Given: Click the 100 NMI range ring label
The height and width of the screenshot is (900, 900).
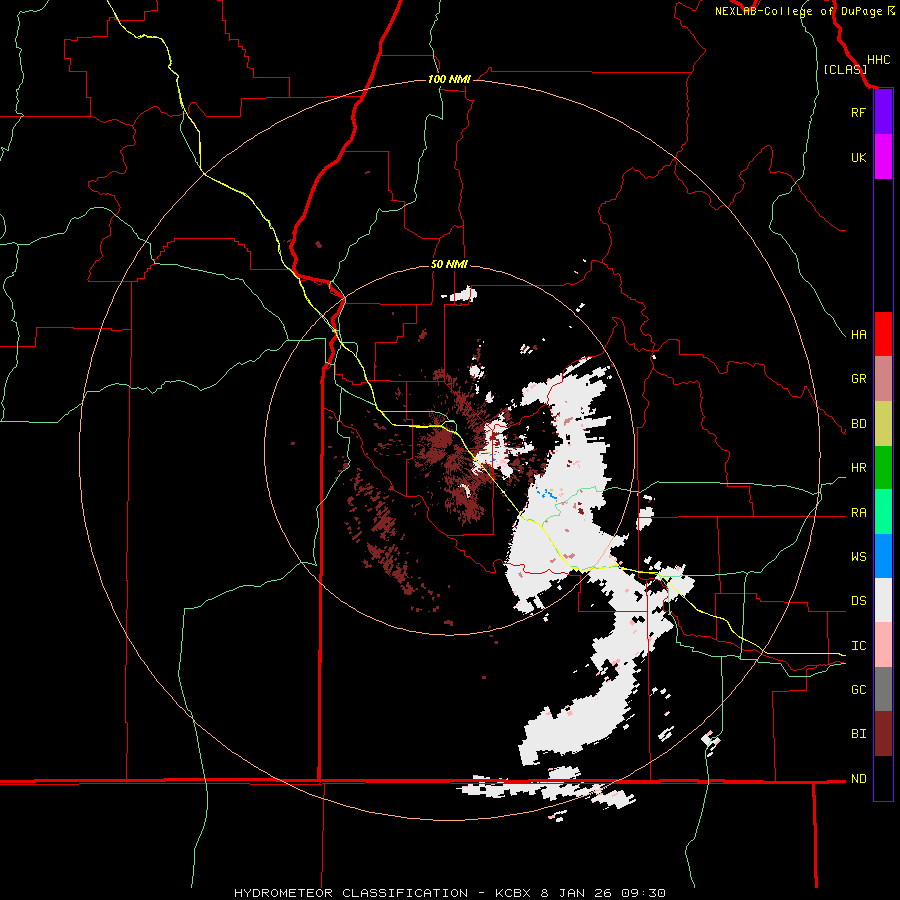Looking at the screenshot, I should [449, 79].
